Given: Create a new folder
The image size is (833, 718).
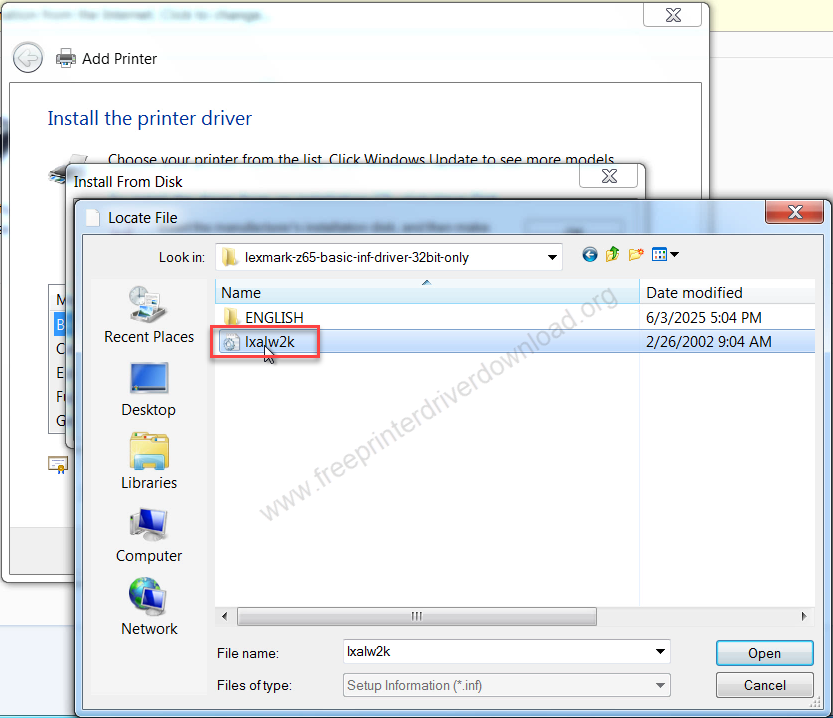Looking at the screenshot, I should point(636,255).
